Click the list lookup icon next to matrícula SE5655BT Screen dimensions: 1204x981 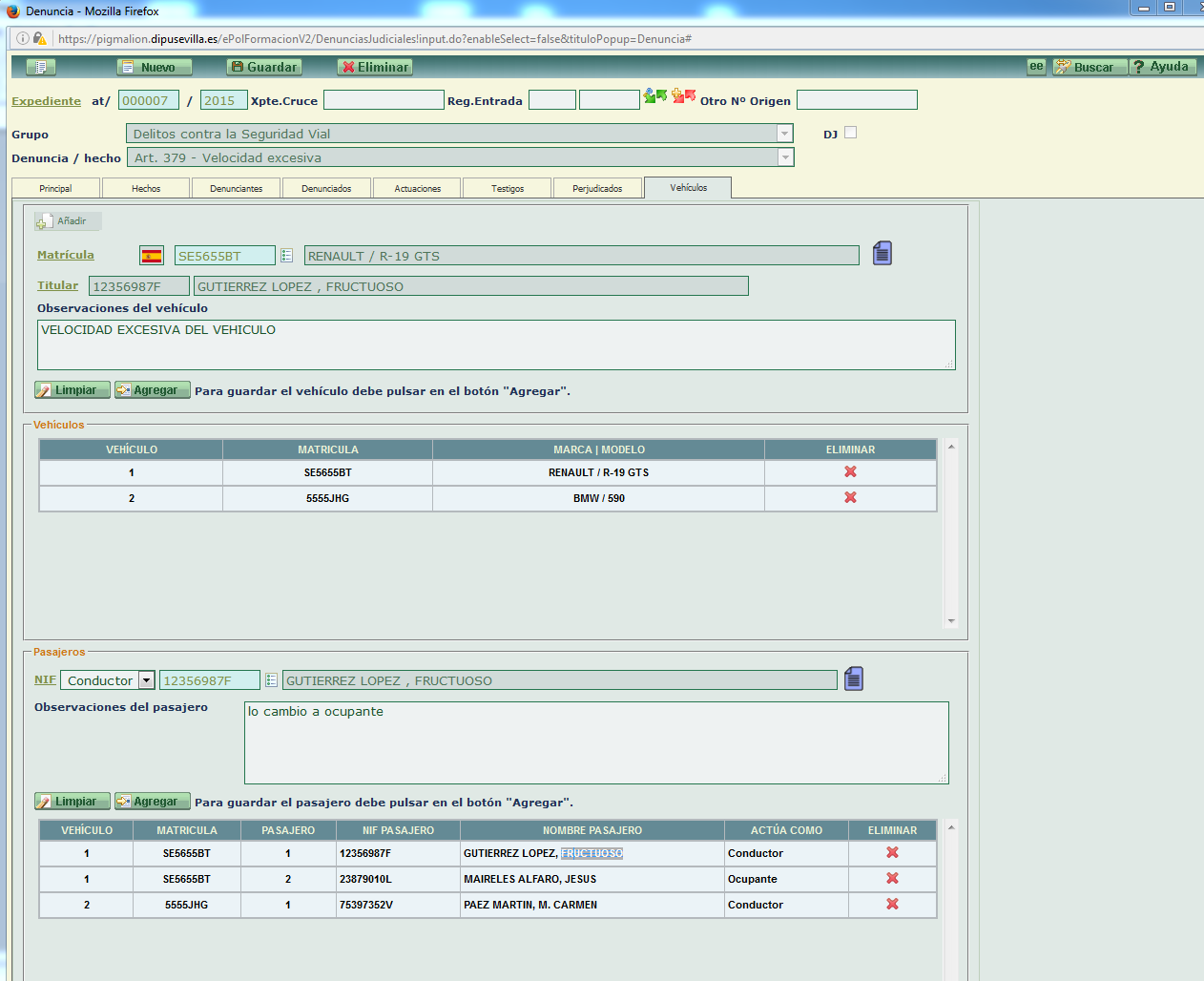point(286,256)
